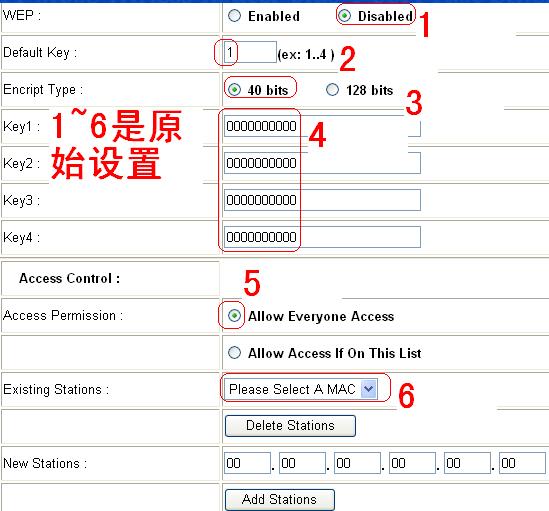Choose 40 bits encryption type

click(x=234, y=90)
